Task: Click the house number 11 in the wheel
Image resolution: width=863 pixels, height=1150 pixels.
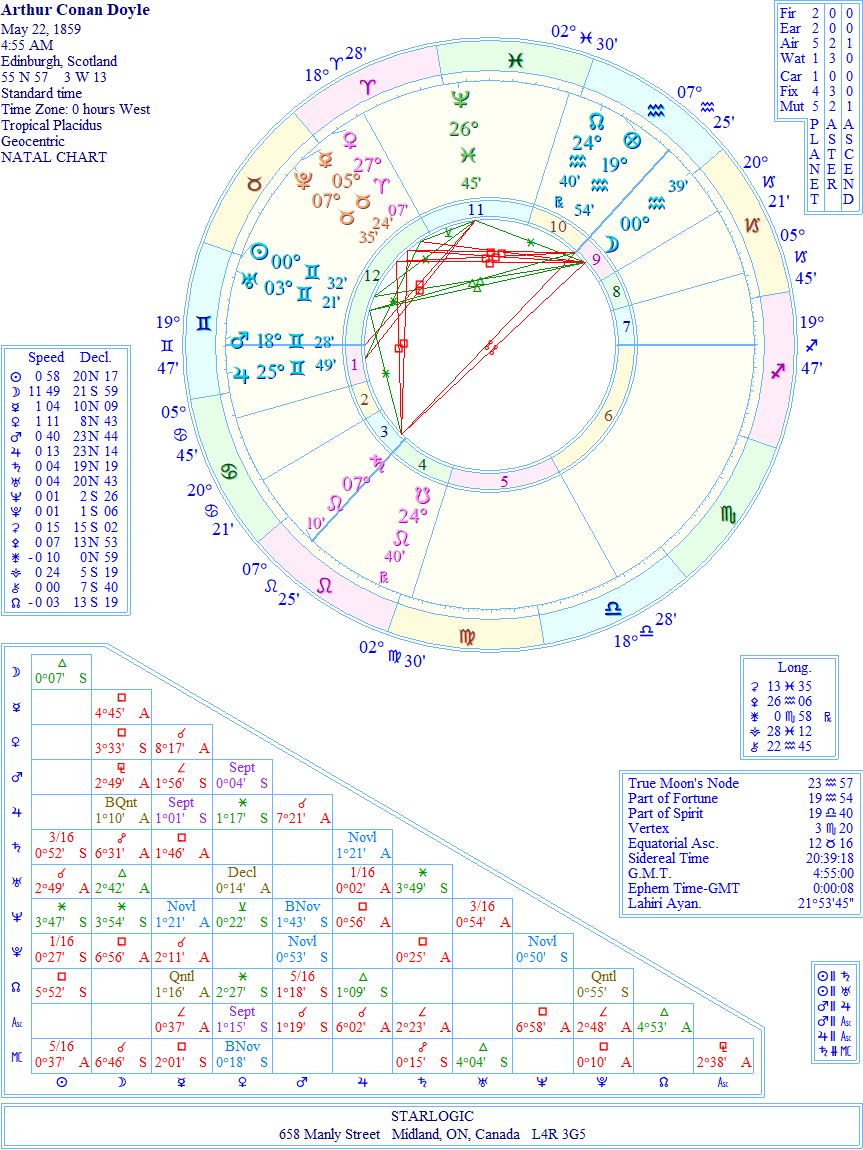Action: [x=476, y=209]
